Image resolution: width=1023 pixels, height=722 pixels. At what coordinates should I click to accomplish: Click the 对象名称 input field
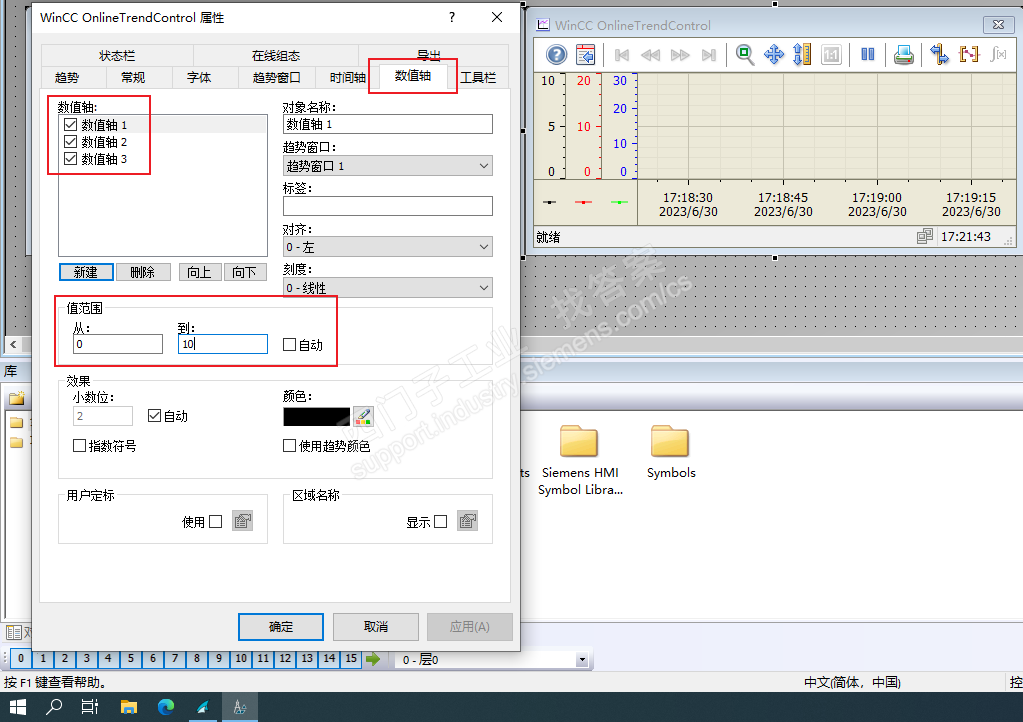[388, 125]
